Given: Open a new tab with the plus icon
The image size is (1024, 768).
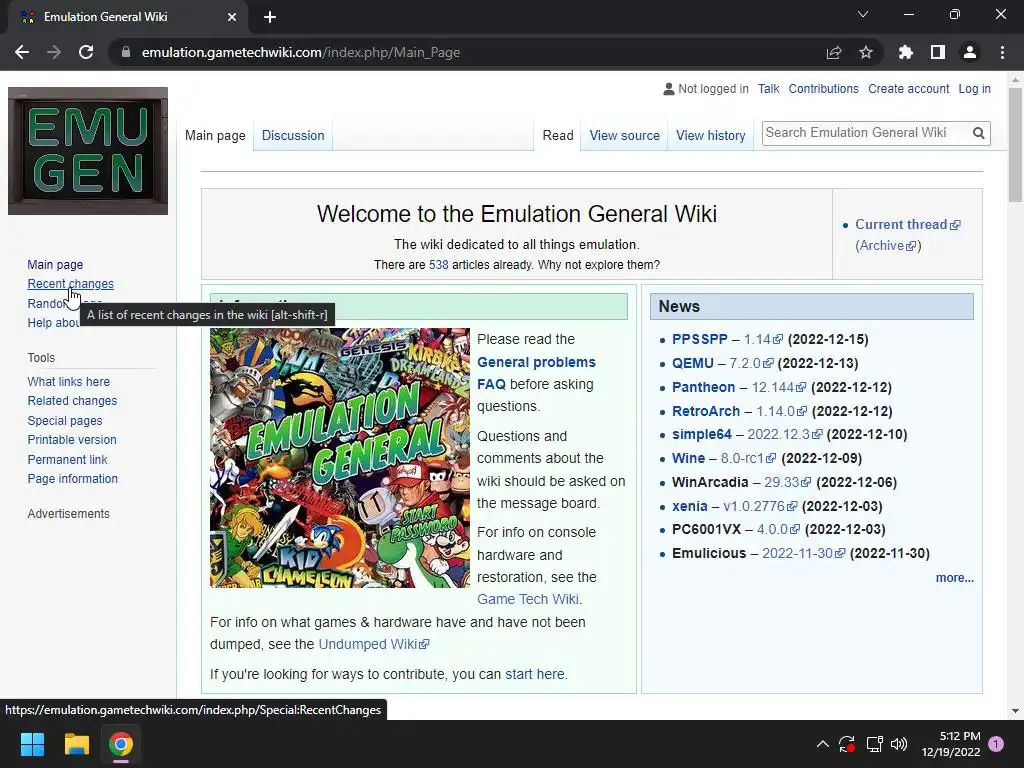Looking at the screenshot, I should click(270, 17).
